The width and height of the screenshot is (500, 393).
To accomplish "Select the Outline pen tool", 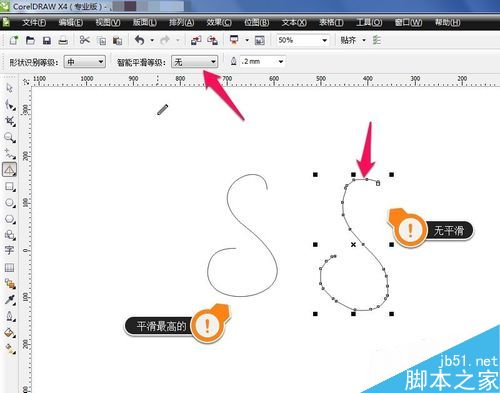I will click(x=10, y=316).
